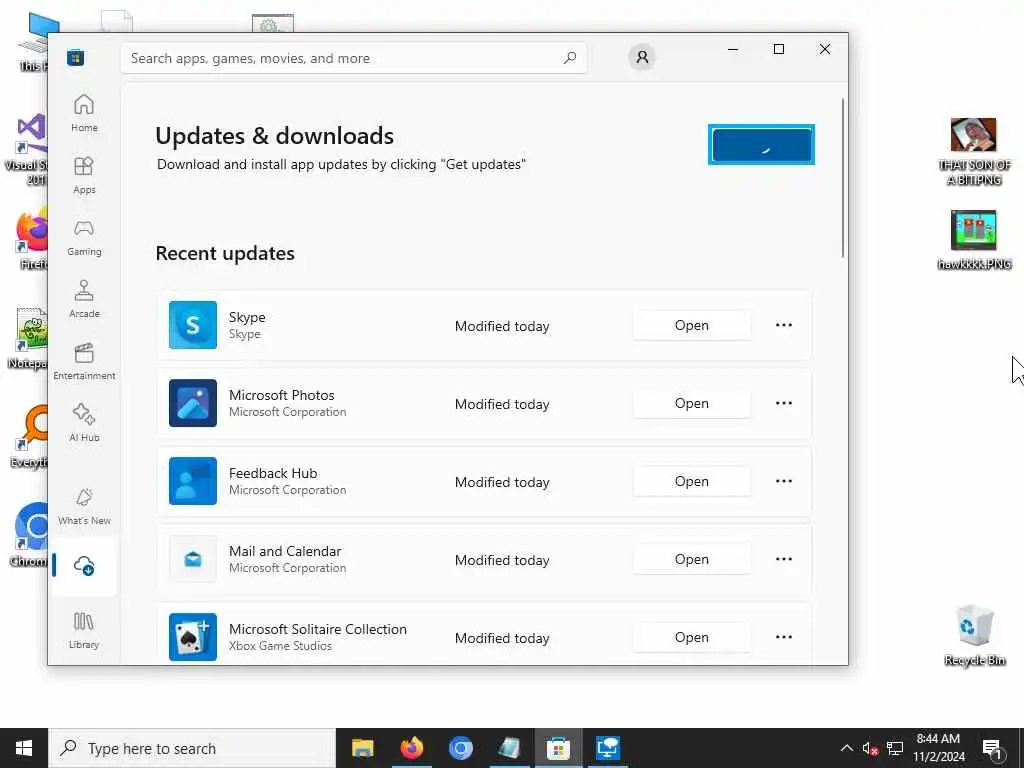Open more options for Solitaire Collection
Viewport: 1024px width, 768px height.
[x=784, y=637]
